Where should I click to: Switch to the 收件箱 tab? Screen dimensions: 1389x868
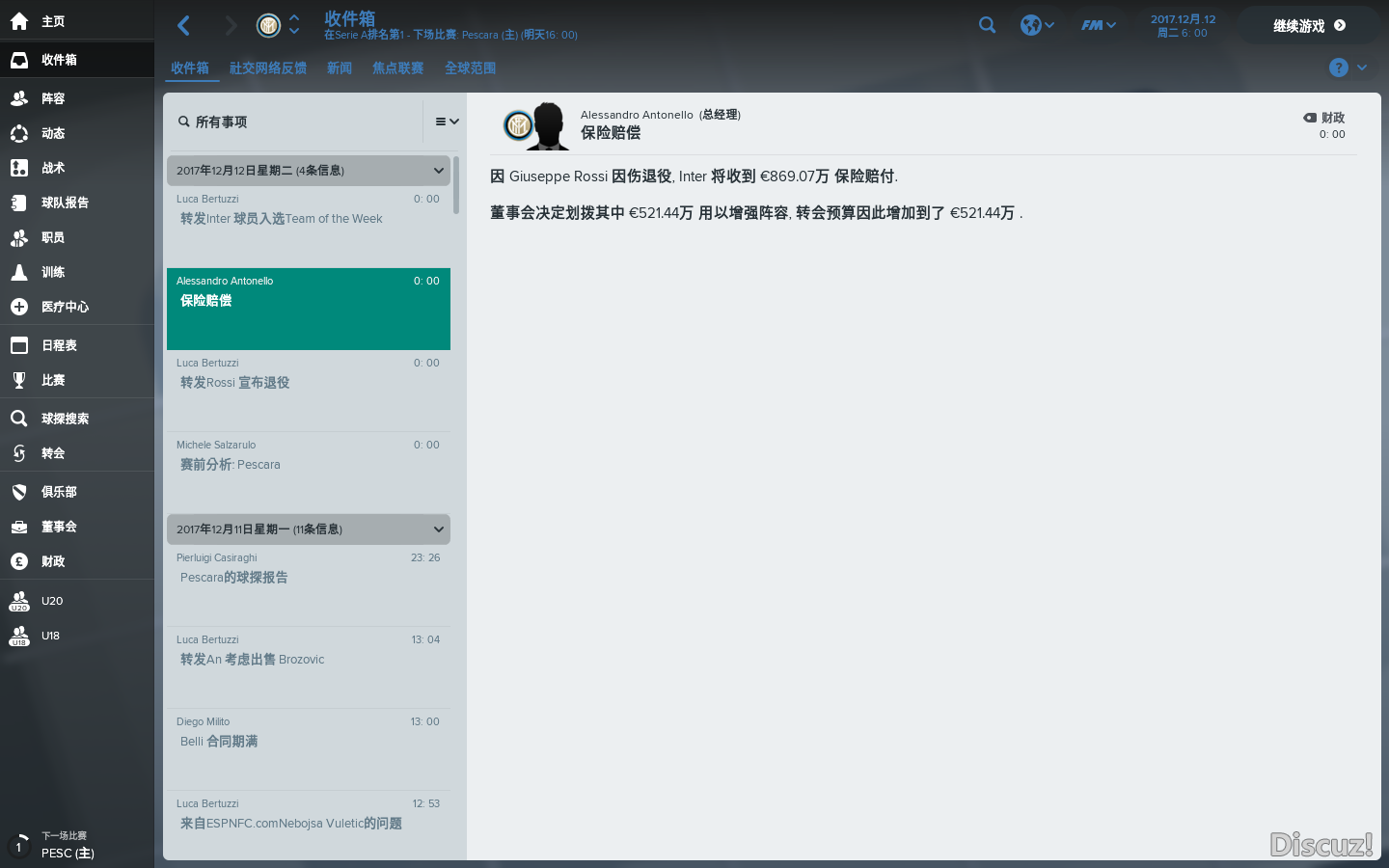[x=190, y=68]
